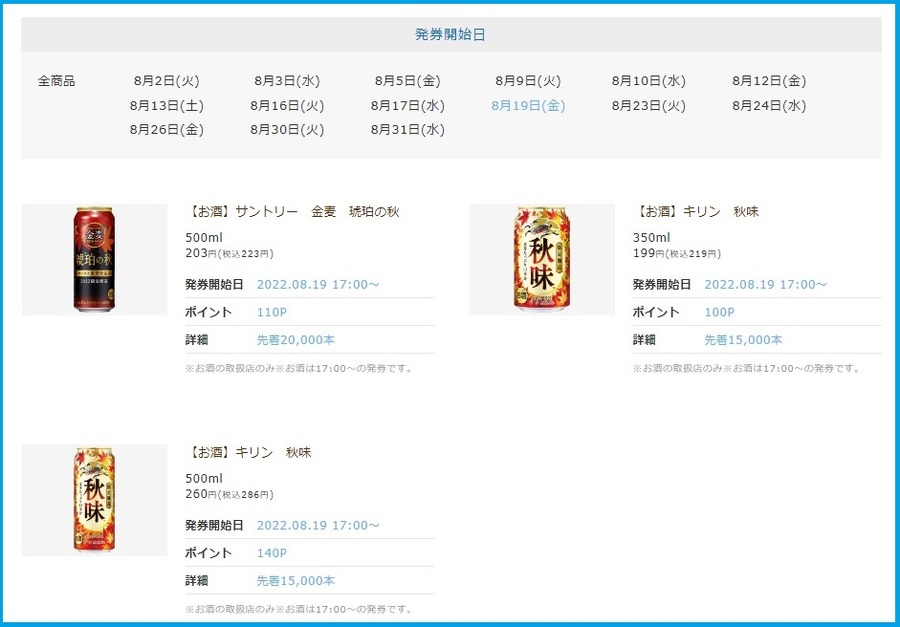The width and height of the screenshot is (900, 627).
Task: Open the サントリー 金麦 琥珀の秋 can image
Action: pyautogui.click(x=94, y=259)
